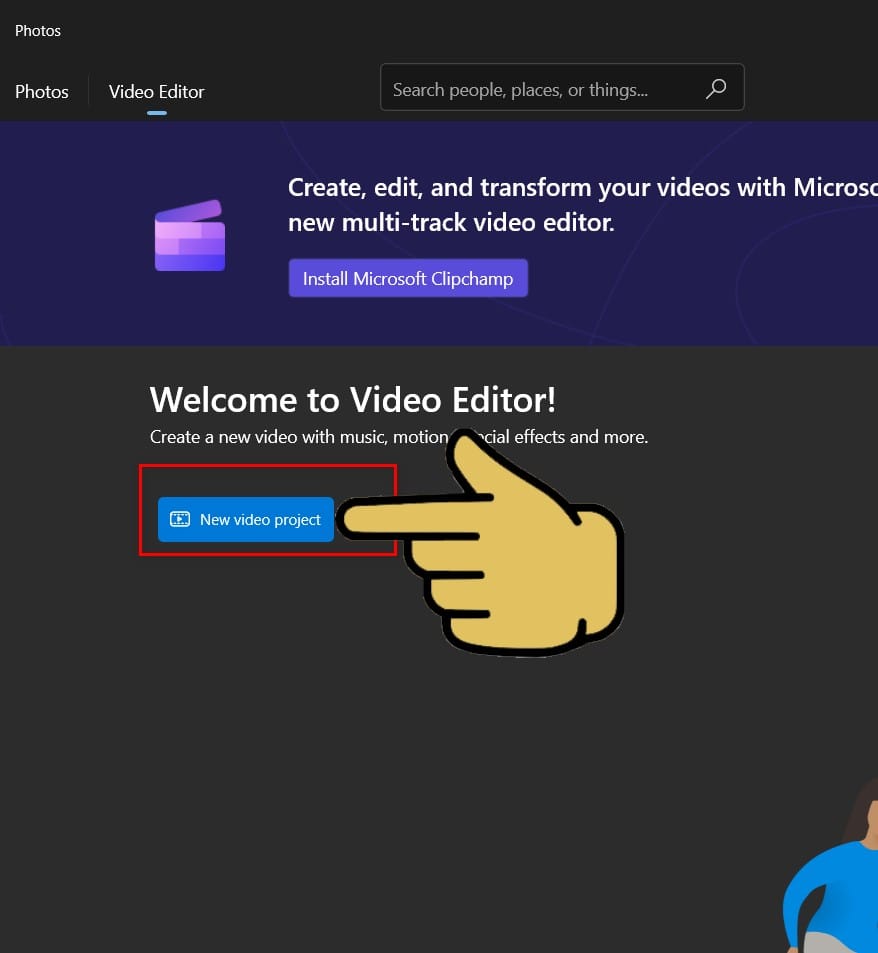Start a New video project
878x953 pixels.
pyautogui.click(x=246, y=519)
